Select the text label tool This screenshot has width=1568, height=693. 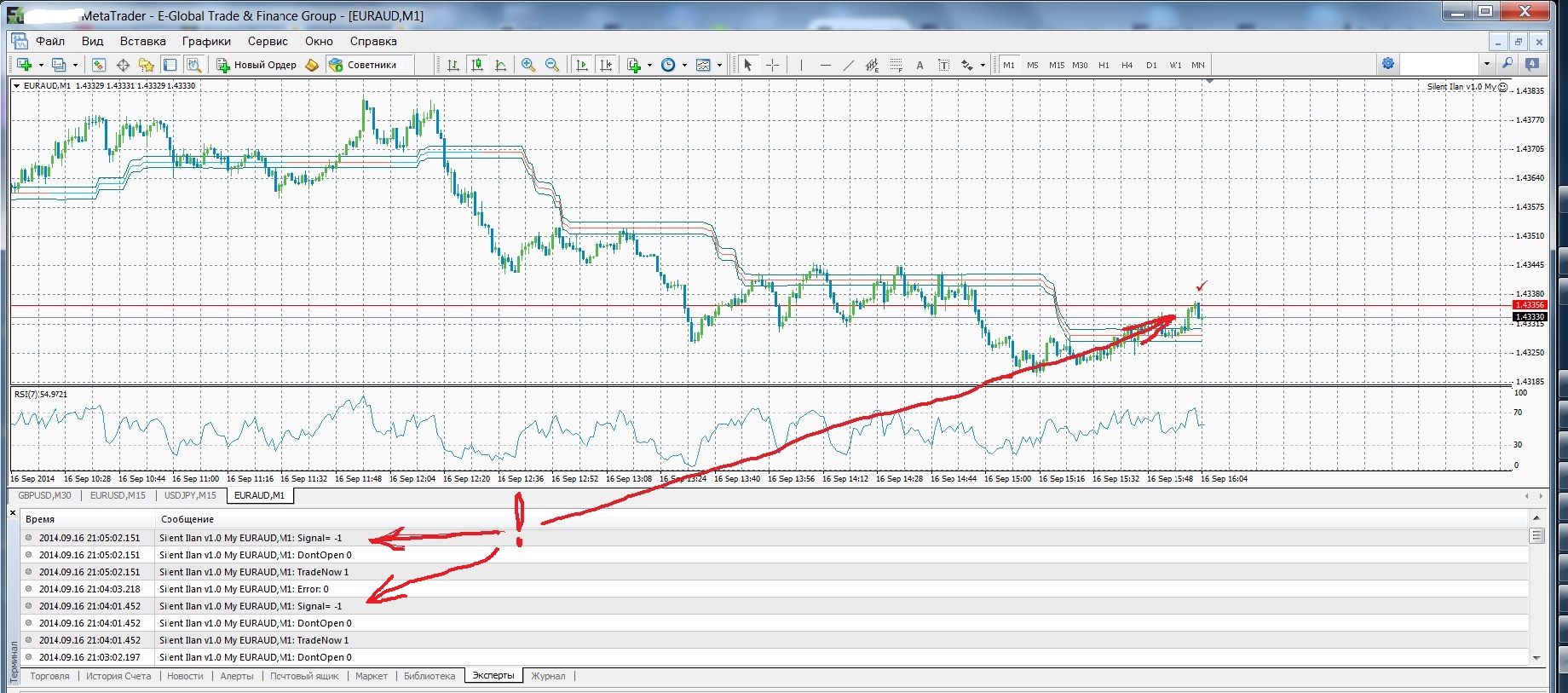point(944,65)
